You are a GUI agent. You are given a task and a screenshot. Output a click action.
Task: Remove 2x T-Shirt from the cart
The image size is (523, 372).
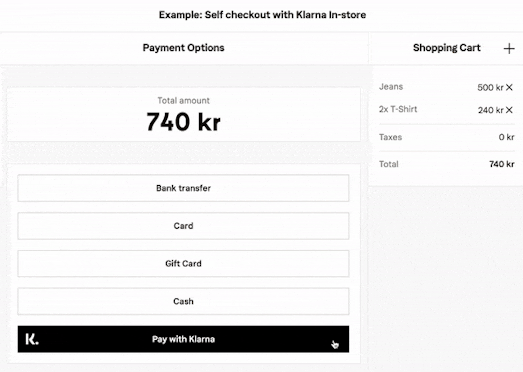(x=509, y=110)
